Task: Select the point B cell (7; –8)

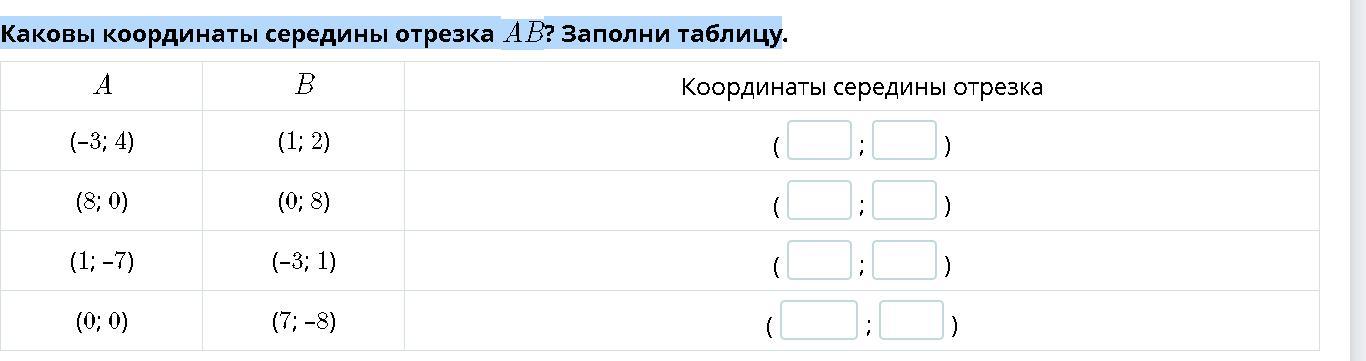Action: coord(304,321)
